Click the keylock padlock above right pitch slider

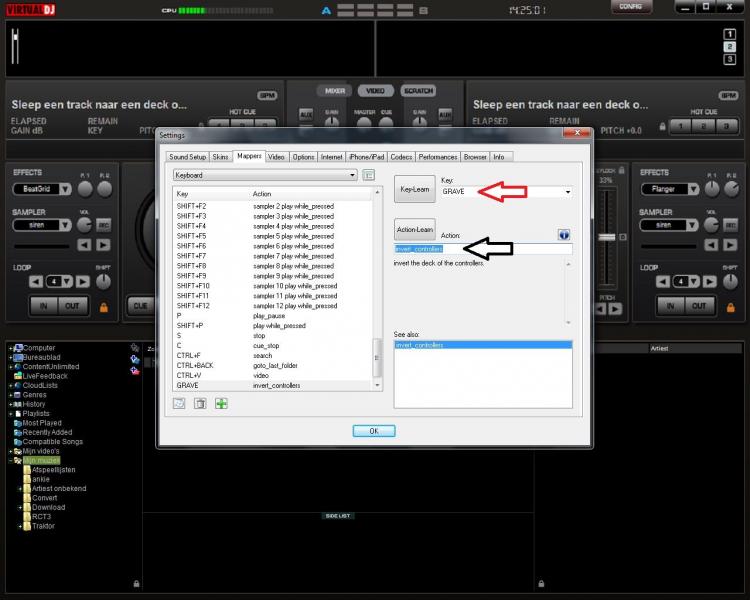(621, 170)
